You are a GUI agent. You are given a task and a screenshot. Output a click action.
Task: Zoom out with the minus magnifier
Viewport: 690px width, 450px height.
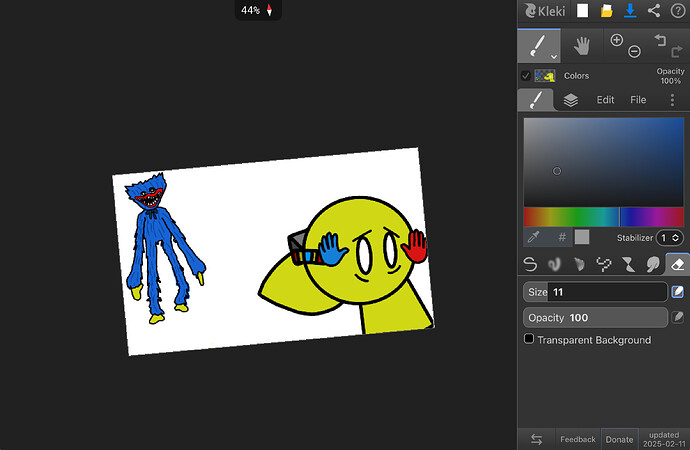(x=634, y=51)
